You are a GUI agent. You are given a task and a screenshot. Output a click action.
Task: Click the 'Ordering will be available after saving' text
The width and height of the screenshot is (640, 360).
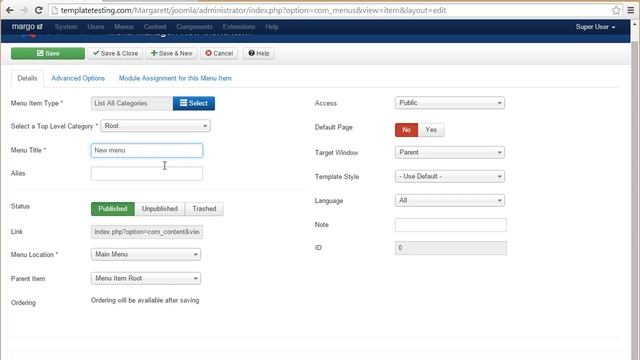pos(145,300)
